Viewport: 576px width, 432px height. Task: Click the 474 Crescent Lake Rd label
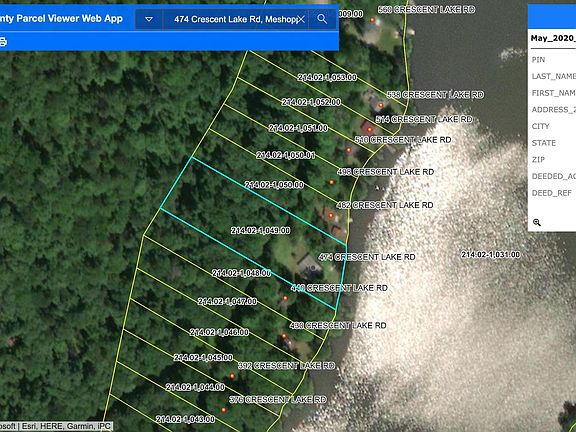point(367,257)
